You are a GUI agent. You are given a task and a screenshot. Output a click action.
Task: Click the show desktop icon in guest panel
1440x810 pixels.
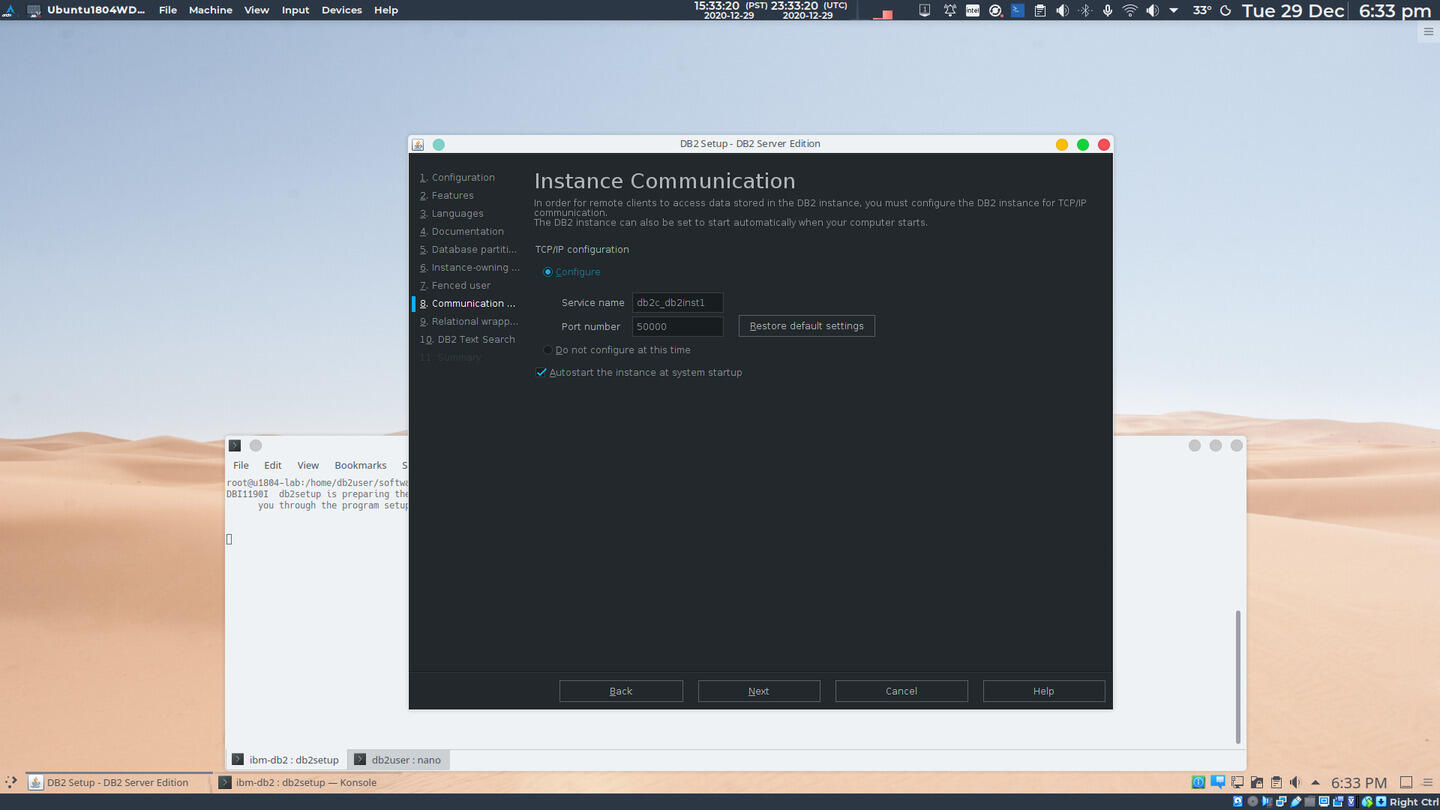[1406, 782]
